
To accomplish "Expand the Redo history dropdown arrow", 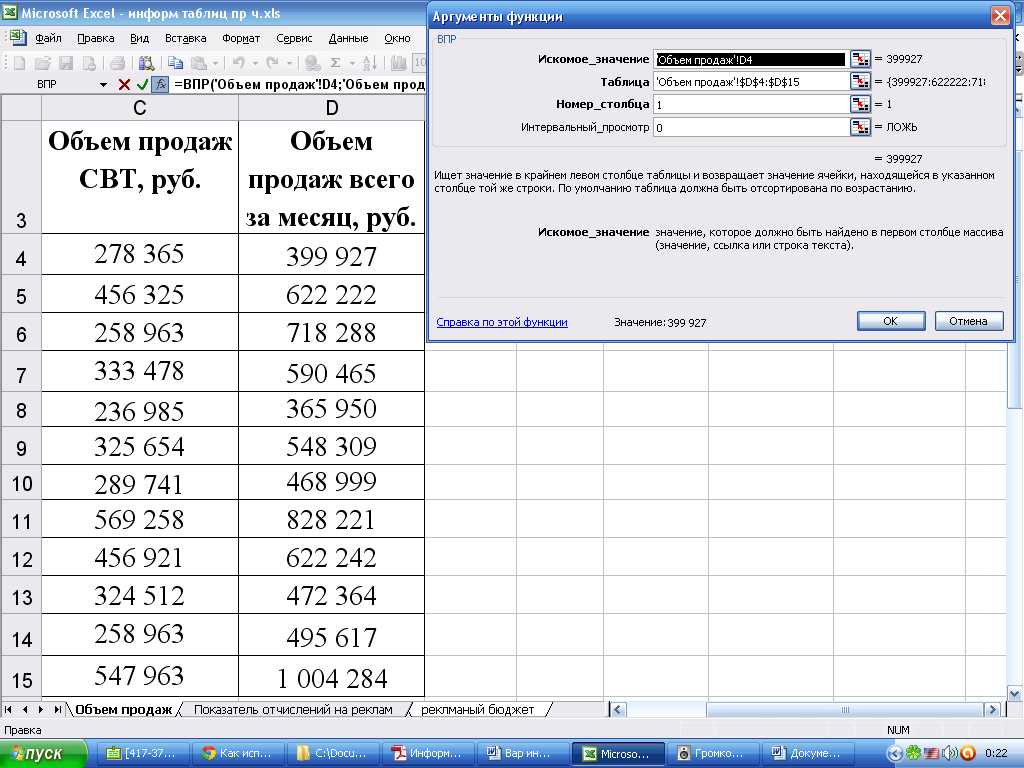I will pyautogui.click(x=289, y=63).
